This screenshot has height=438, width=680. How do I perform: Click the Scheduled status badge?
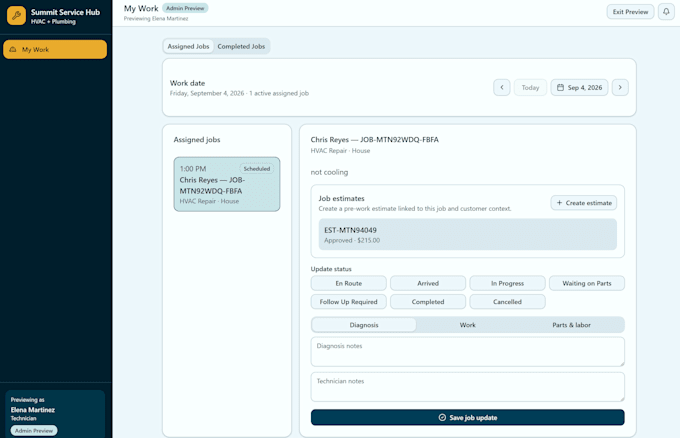click(x=257, y=169)
